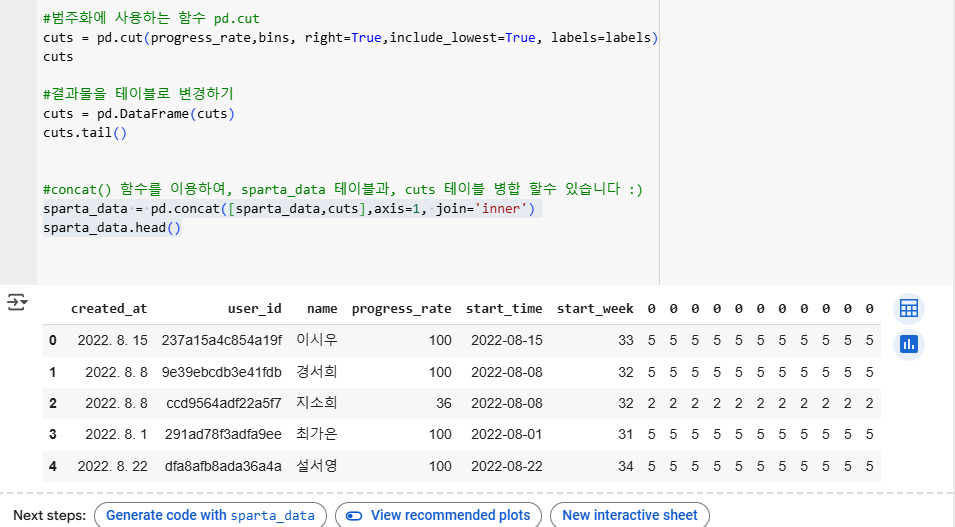955x527 pixels.
Task: Click the start_week column header
Action: [595, 309]
